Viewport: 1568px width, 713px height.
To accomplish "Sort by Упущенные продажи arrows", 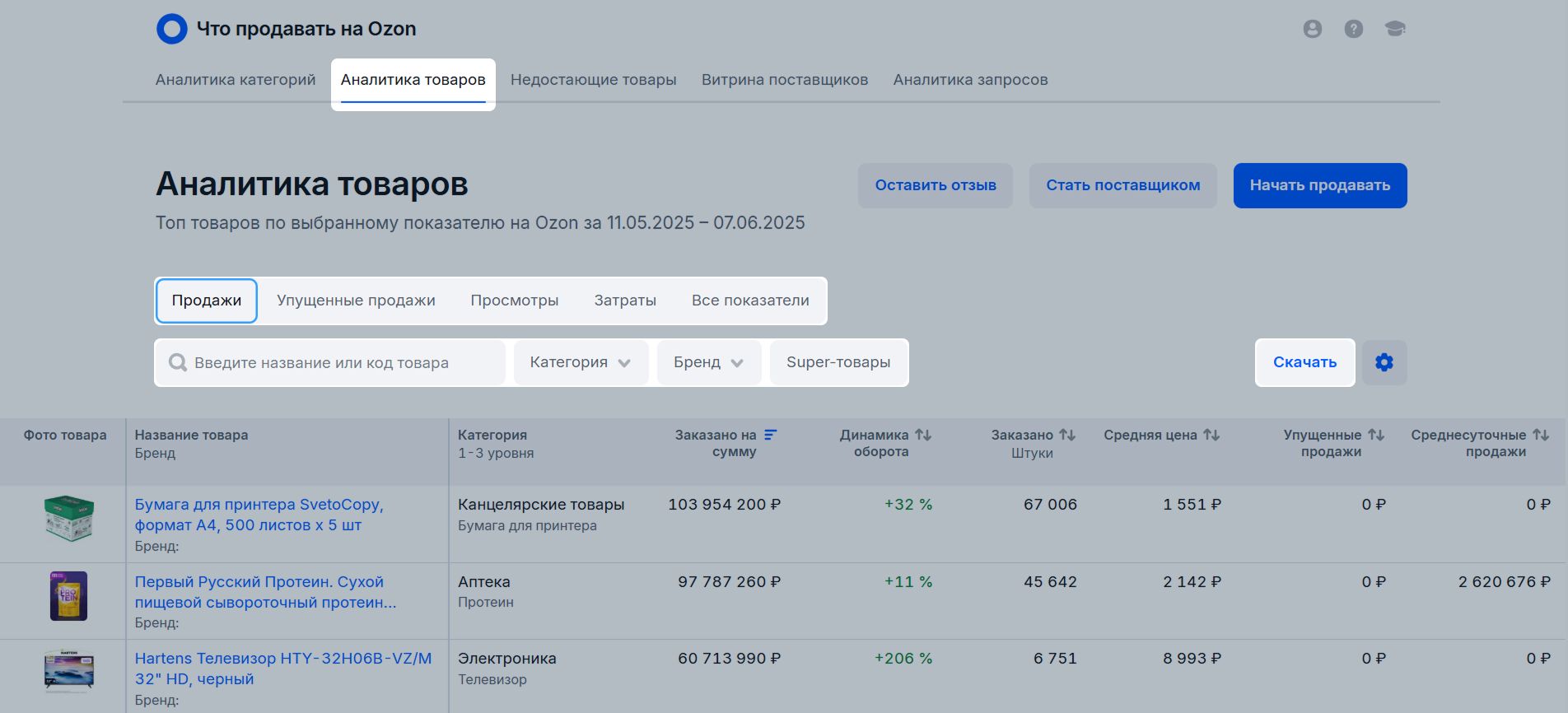I will 1376,435.
